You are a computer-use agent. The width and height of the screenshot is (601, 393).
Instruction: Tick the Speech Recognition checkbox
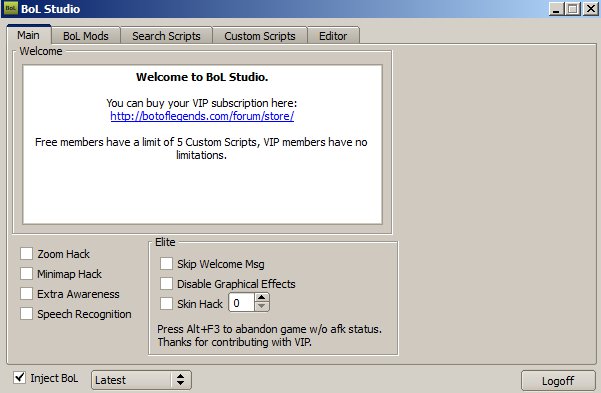click(x=26, y=314)
